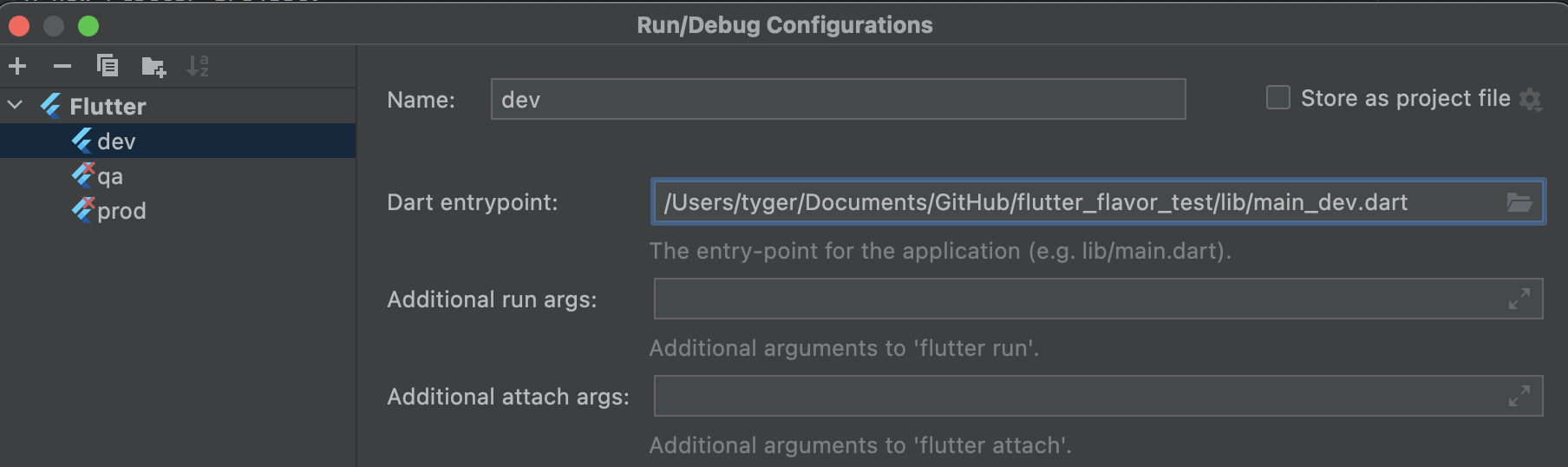Open settings gear next to Store as project file
The height and width of the screenshot is (467, 1568).
[1531, 100]
